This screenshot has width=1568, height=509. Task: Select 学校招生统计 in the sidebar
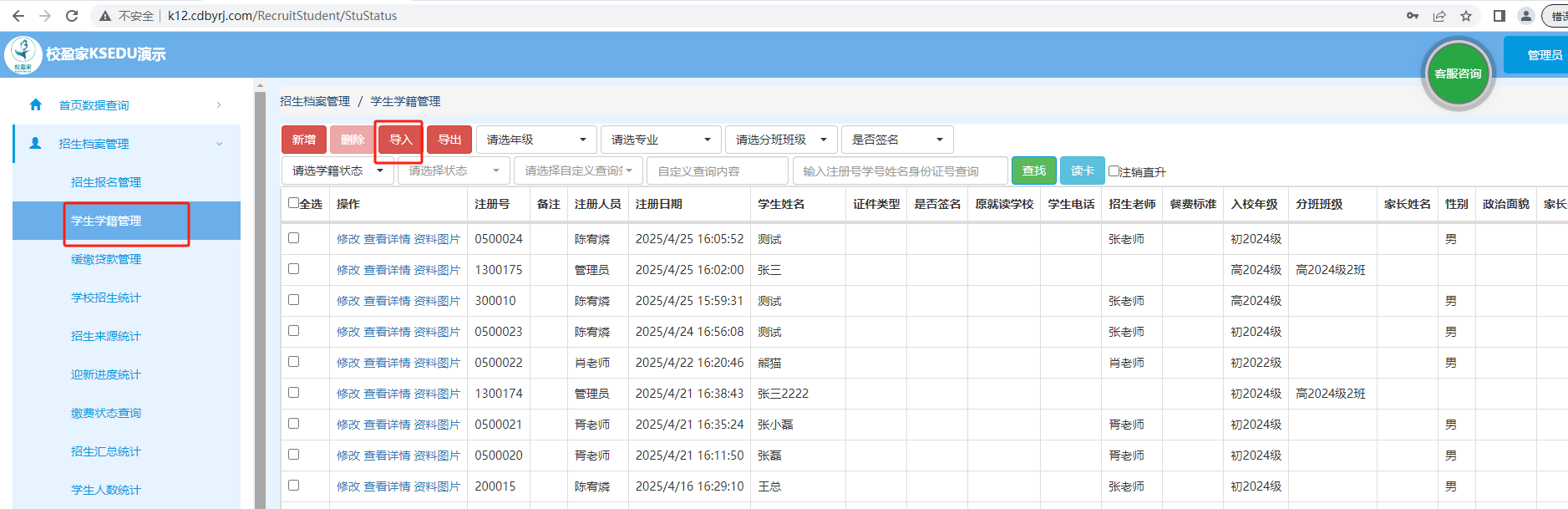106,298
